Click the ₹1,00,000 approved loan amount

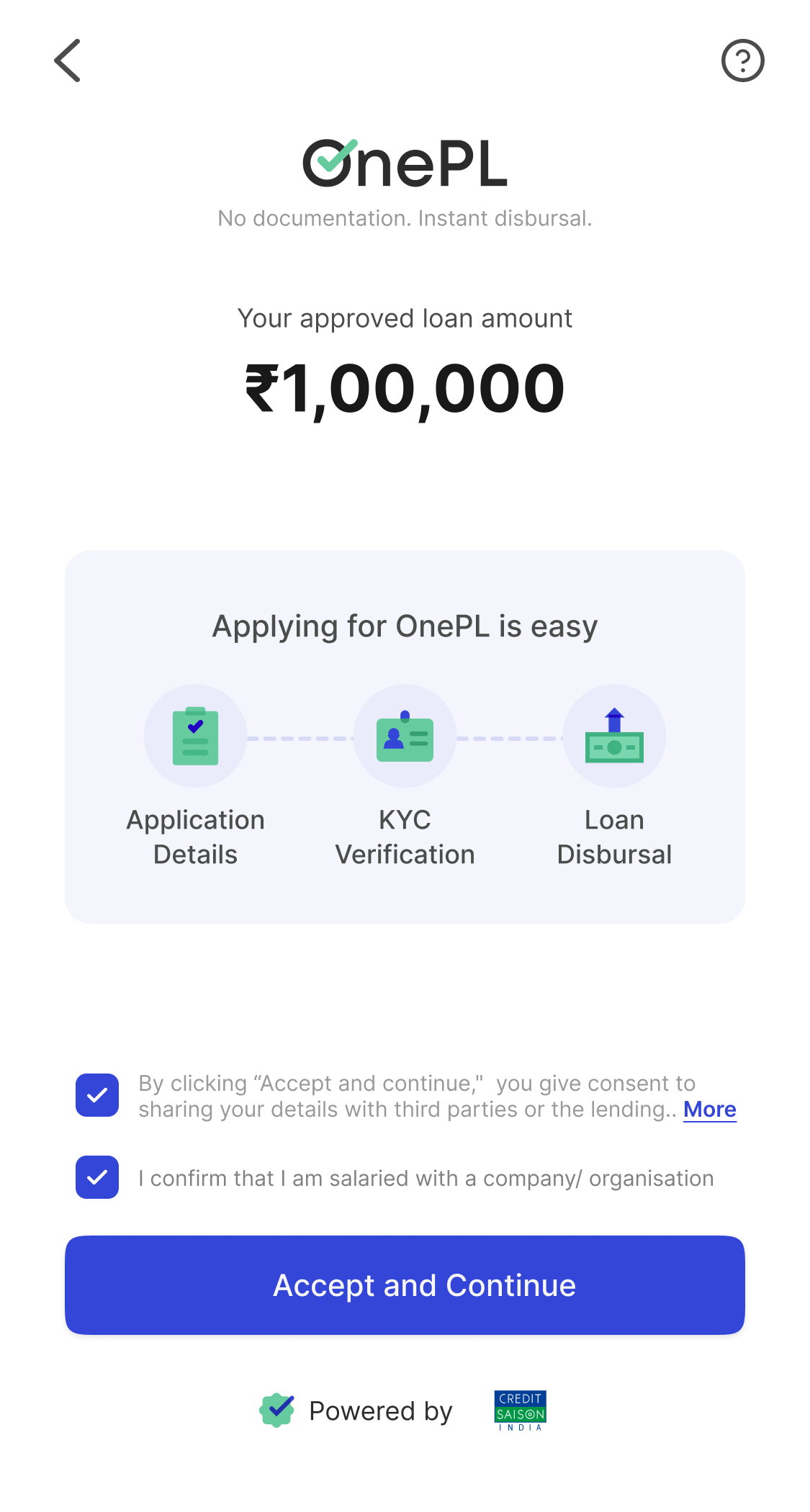[x=405, y=389]
